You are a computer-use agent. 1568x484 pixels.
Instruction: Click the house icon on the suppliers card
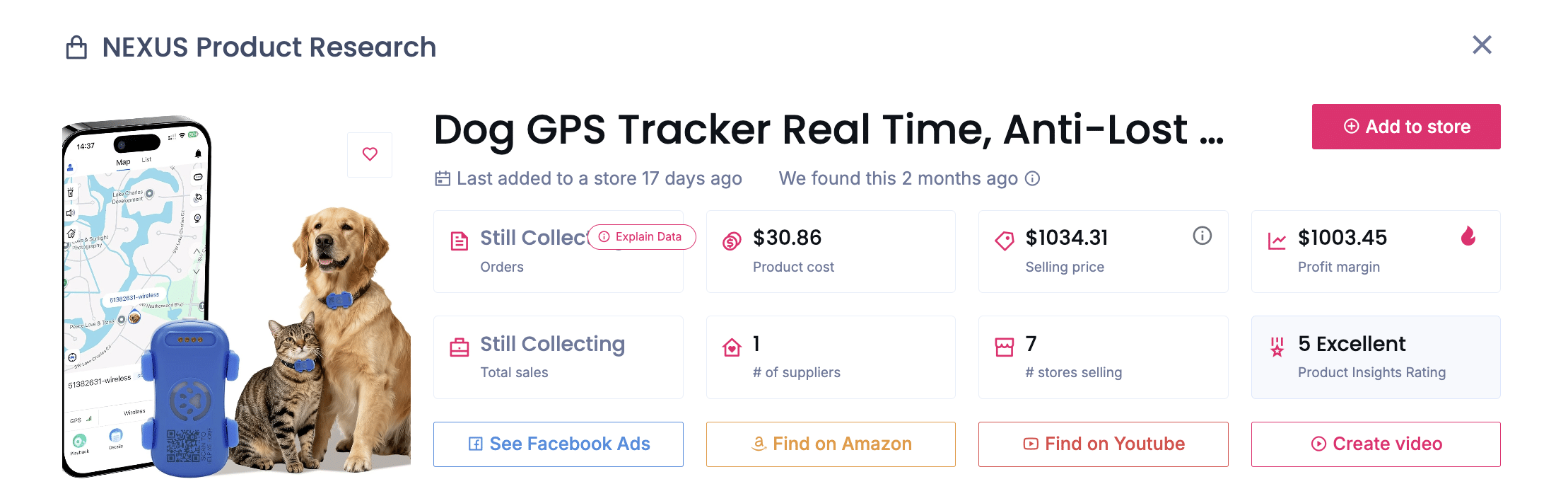tap(731, 348)
